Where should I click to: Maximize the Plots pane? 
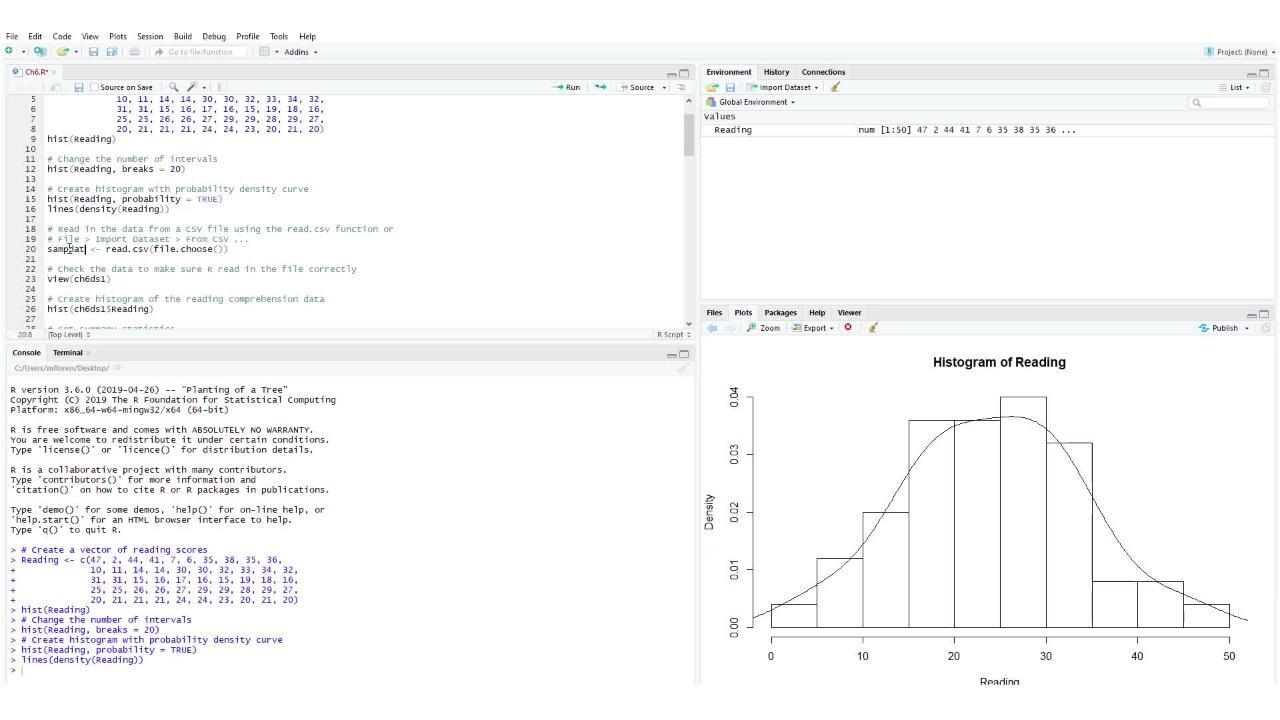click(1265, 314)
